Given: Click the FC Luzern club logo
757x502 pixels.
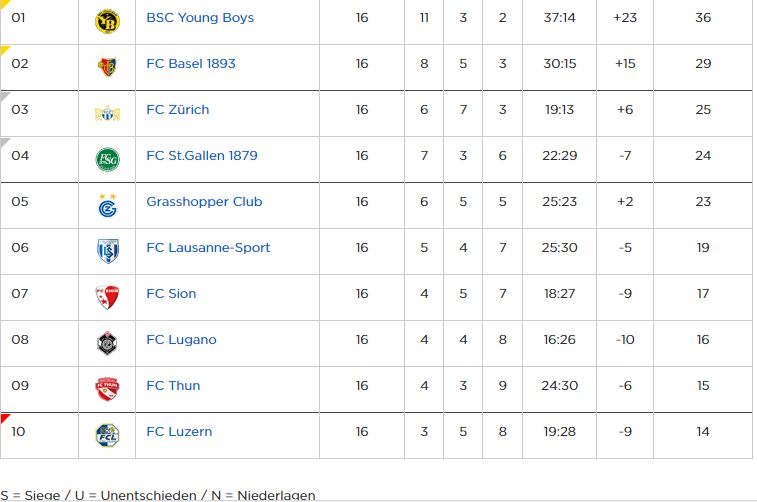Looking at the screenshot, I should pos(107,435).
